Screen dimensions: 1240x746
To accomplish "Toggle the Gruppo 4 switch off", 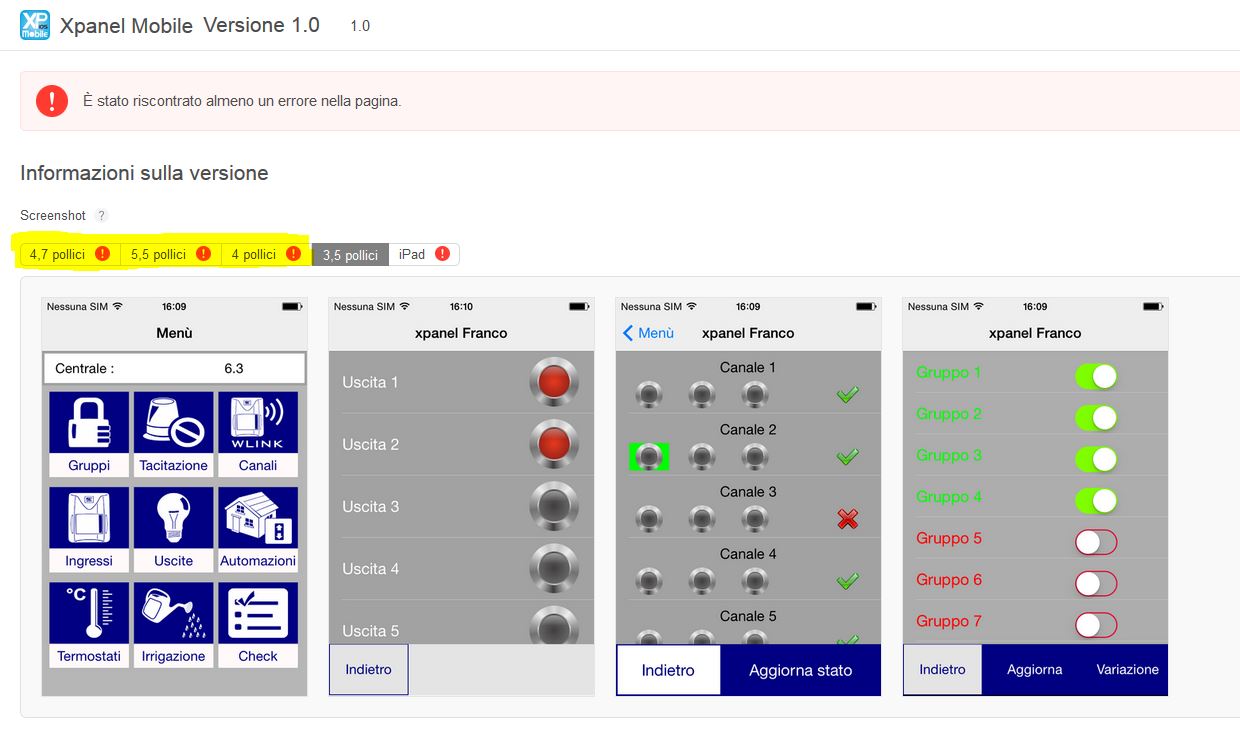I will coord(1096,500).
